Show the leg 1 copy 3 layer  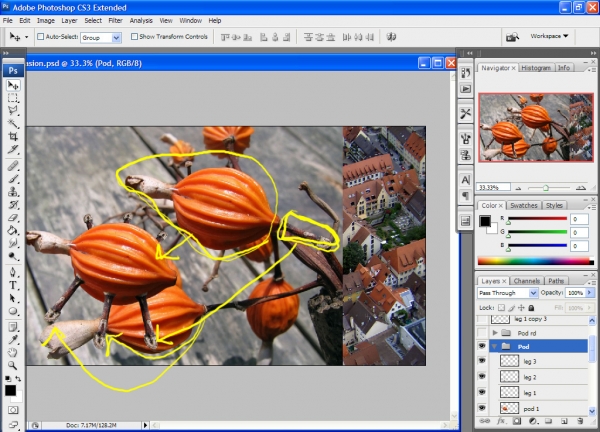pyautogui.click(x=482, y=320)
